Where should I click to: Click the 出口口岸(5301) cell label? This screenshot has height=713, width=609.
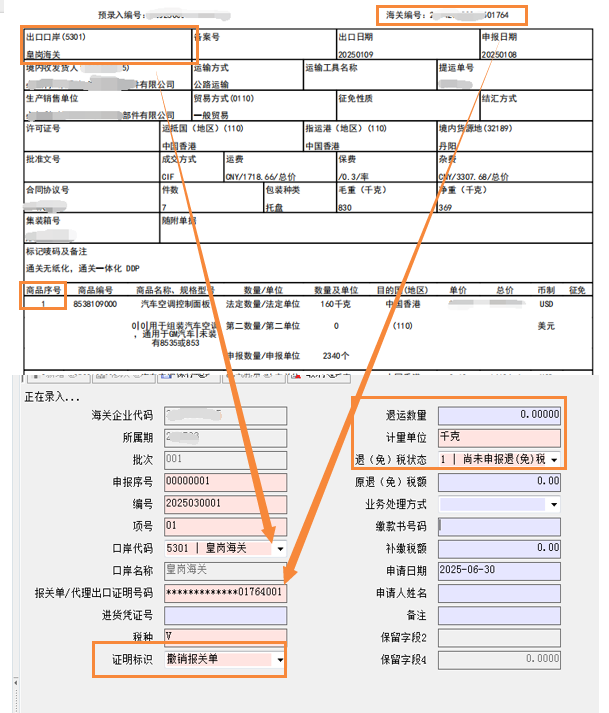pyautogui.click(x=55, y=37)
